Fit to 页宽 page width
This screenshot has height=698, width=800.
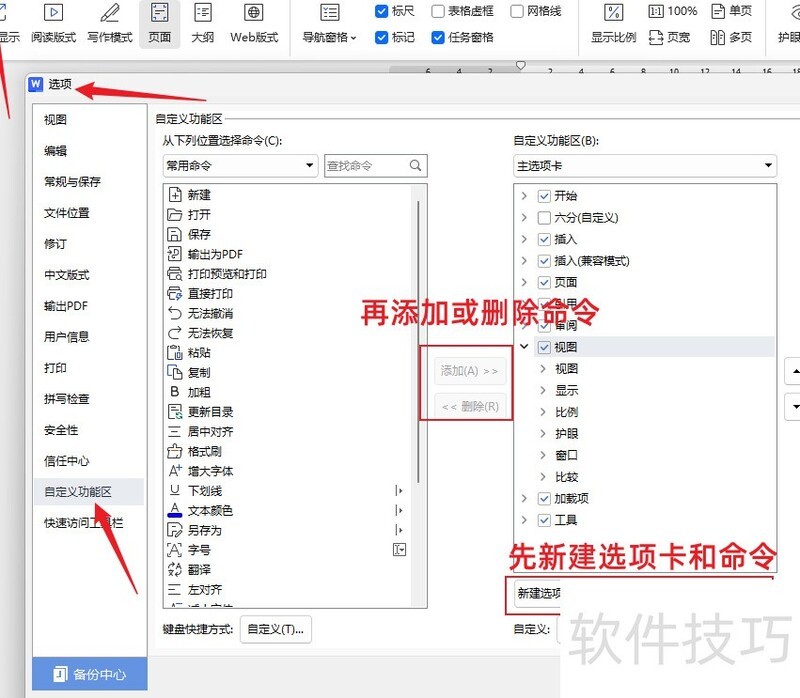pyautogui.click(x=669, y=37)
